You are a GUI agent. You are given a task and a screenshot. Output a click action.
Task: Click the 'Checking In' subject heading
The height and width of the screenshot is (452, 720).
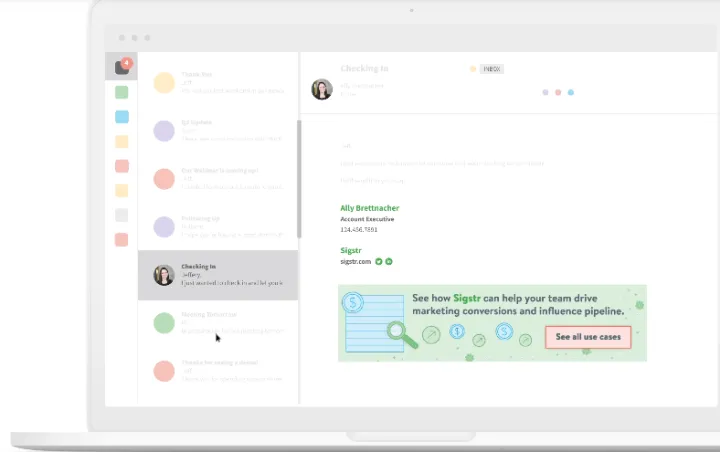pyautogui.click(x=364, y=68)
